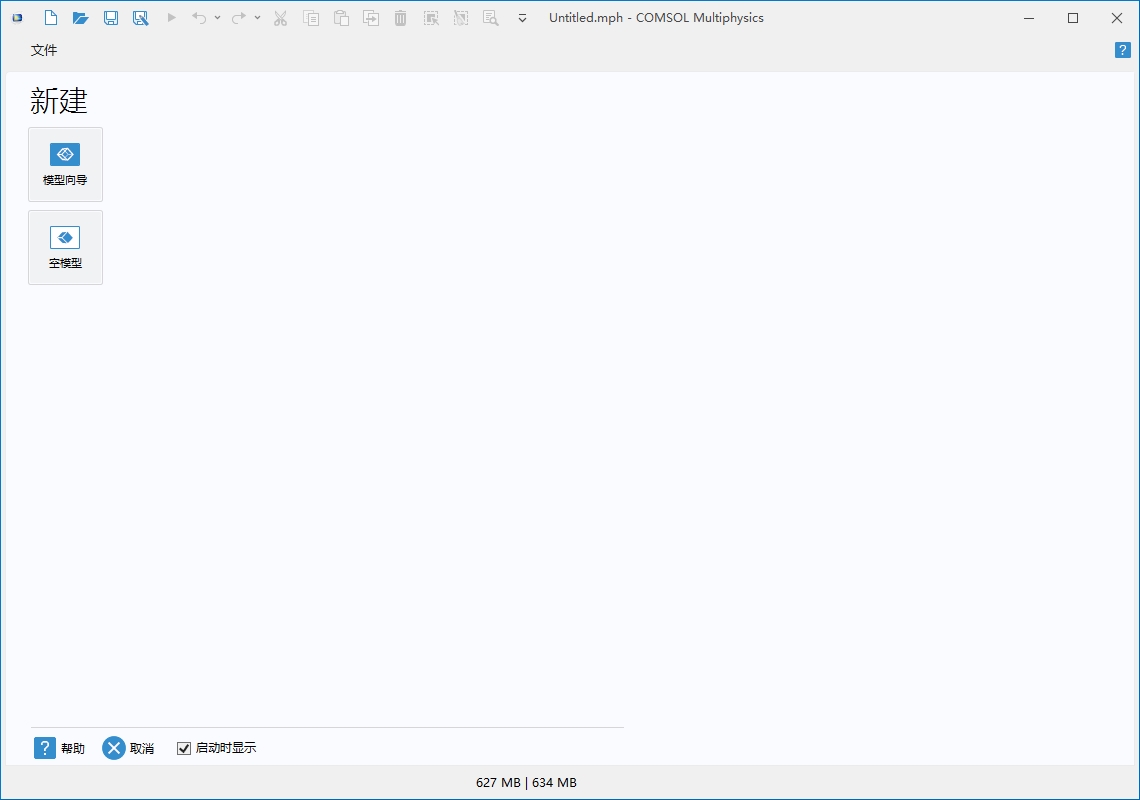This screenshot has width=1140, height=800.
Task: Click the 帮助 help button
Action: coord(60,748)
